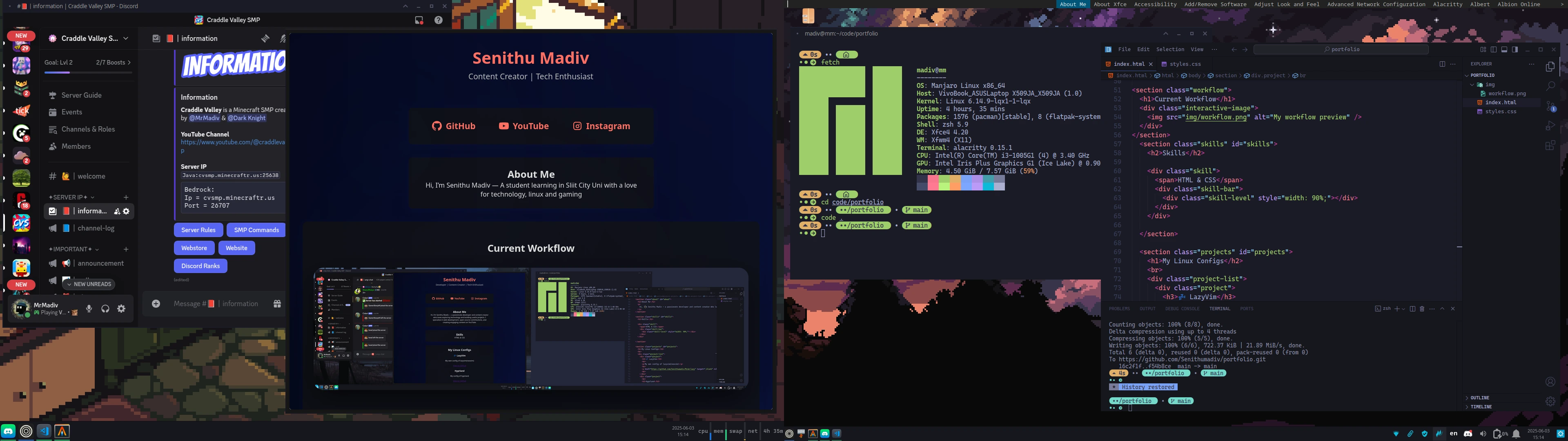
Task: Click the Discord Ranks button
Action: click(200, 266)
